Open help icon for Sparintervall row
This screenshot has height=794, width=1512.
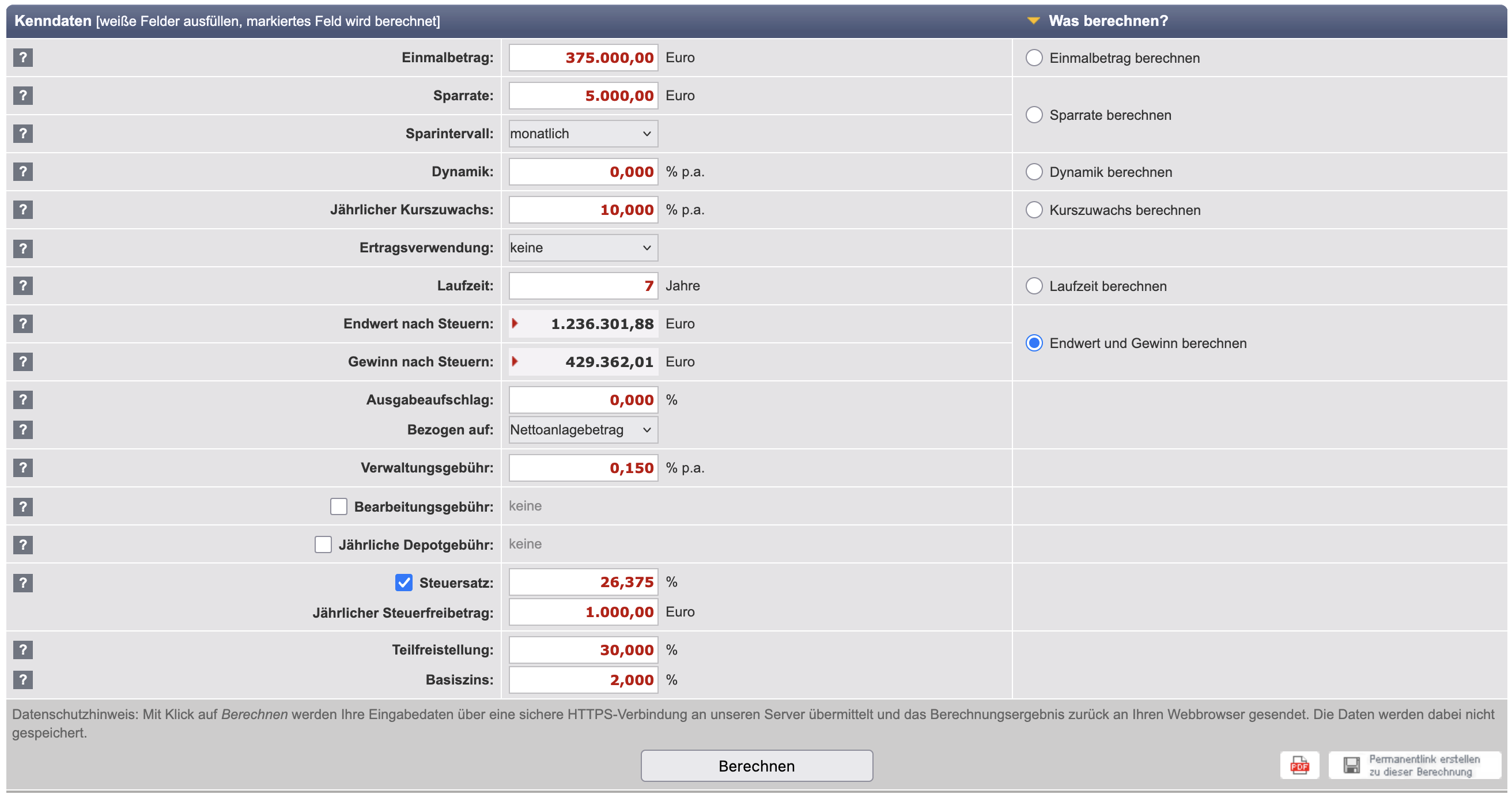tap(23, 134)
